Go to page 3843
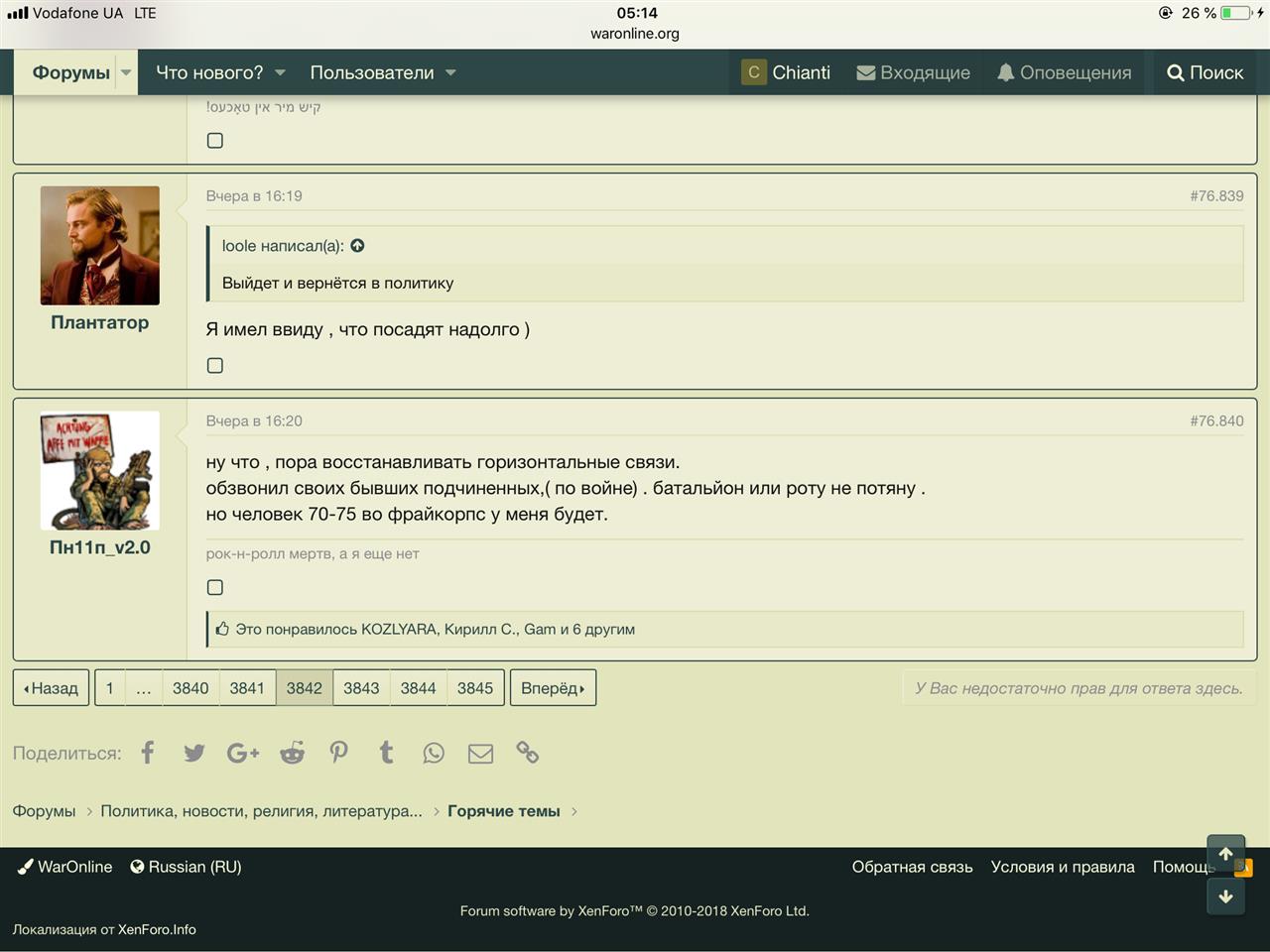Image resolution: width=1270 pixels, height=952 pixels. point(361,688)
